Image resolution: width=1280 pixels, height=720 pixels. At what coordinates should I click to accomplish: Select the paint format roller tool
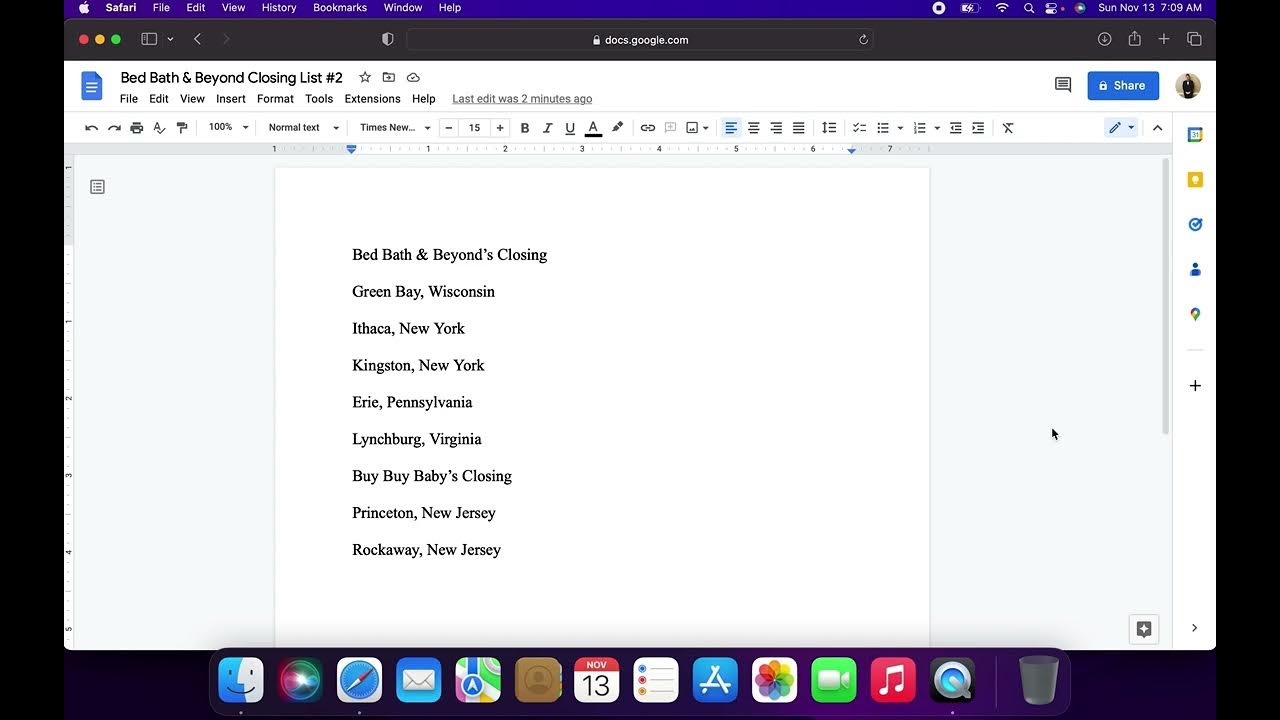tap(182, 128)
